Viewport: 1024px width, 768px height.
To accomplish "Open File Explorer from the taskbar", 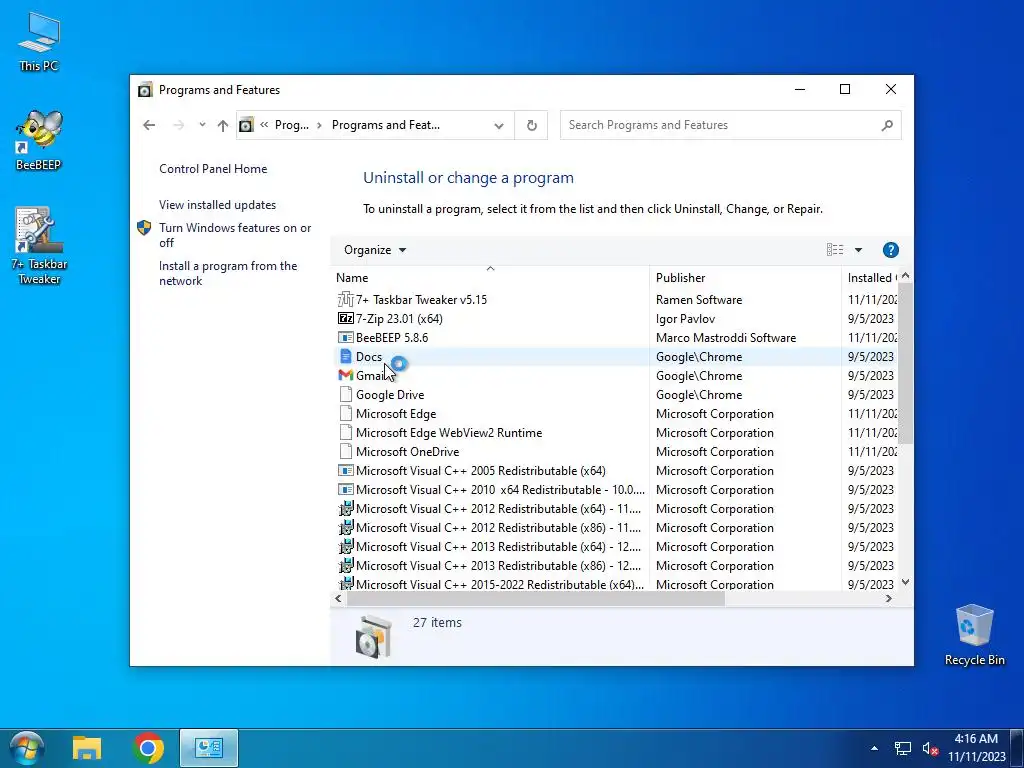I will (87, 748).
